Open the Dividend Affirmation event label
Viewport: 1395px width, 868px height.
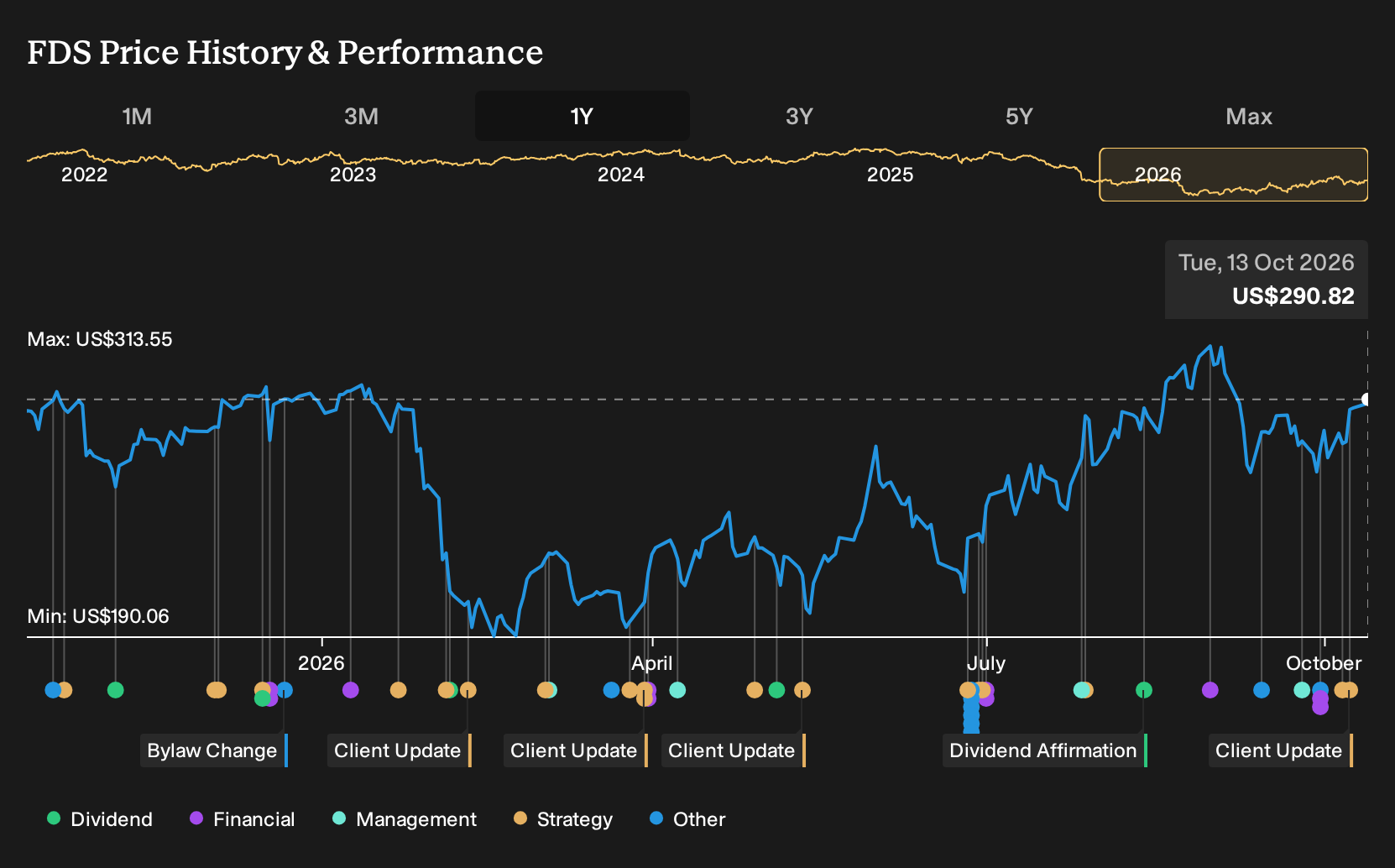(1044, 750)
